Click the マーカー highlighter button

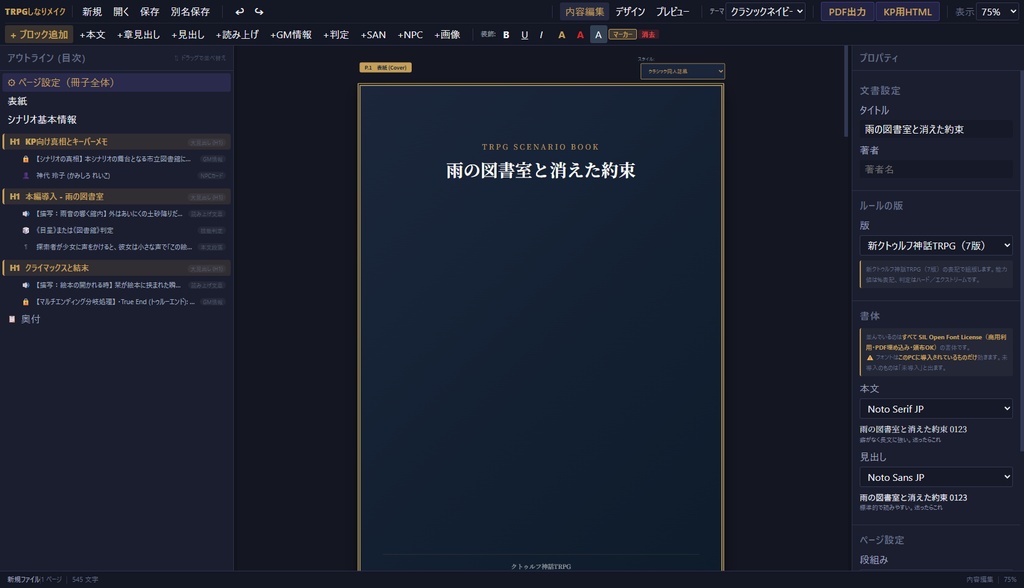click(622, 35)
